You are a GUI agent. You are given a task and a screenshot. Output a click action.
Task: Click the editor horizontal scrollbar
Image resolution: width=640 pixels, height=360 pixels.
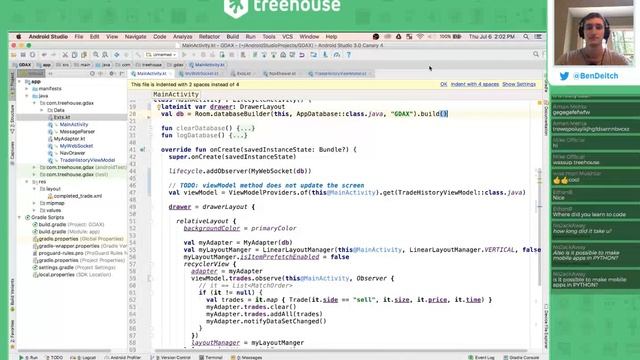341,351
